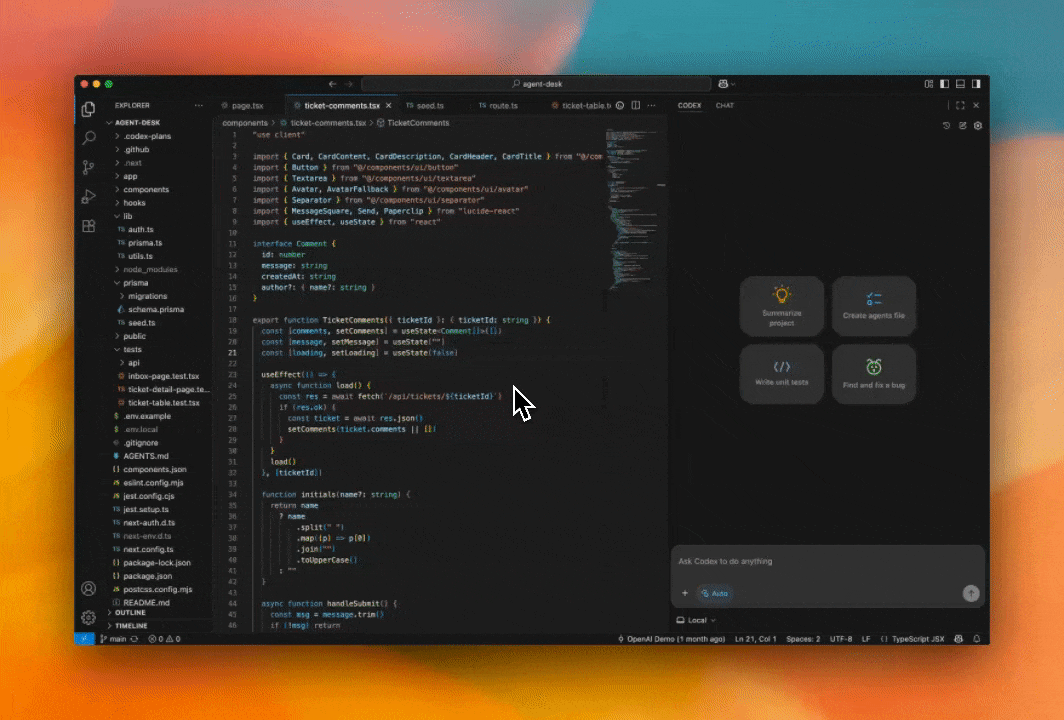
Task: Open the Source Control view
Action: pyautogui.click(x=89, y=167)
